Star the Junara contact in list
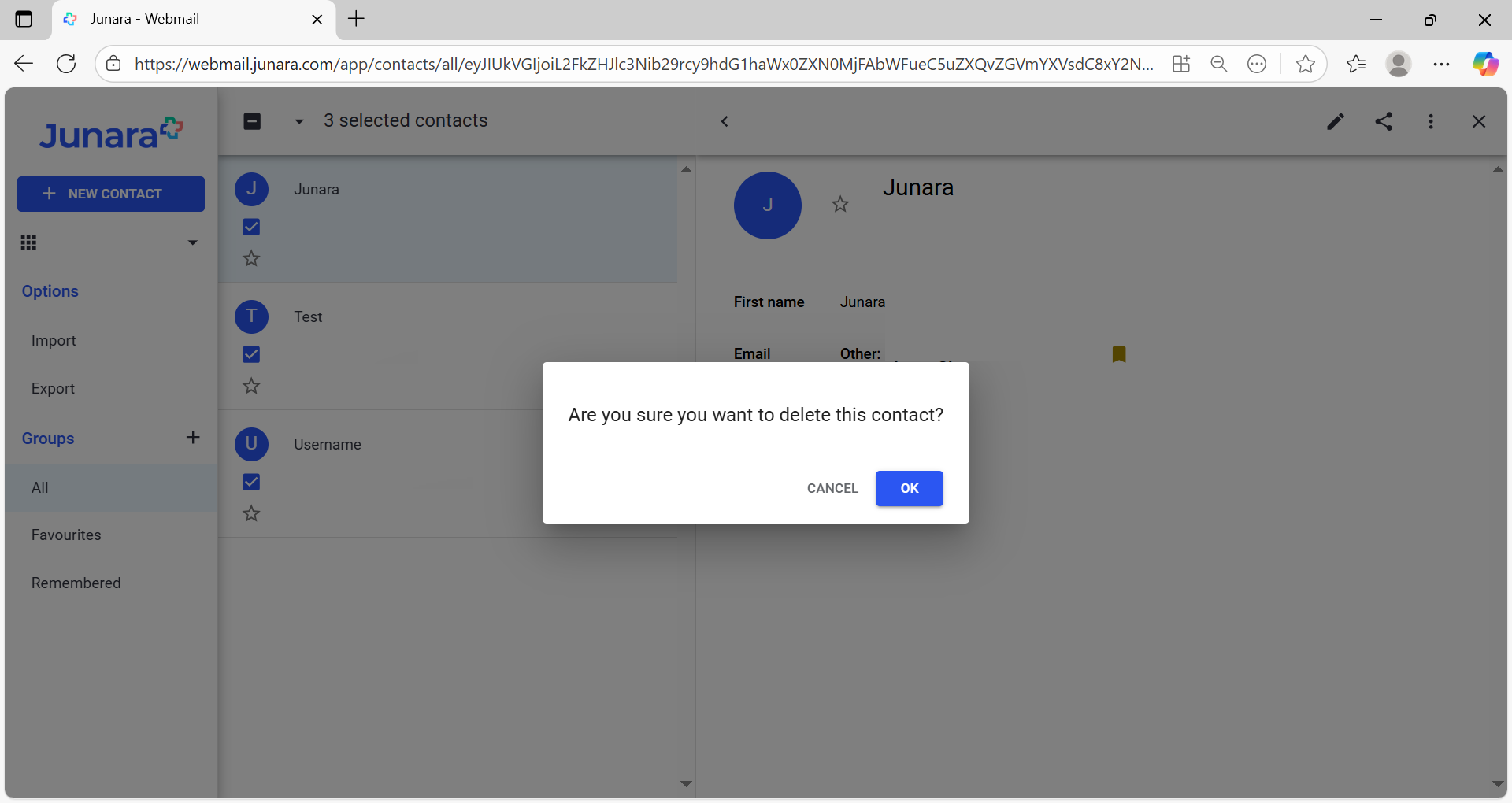Screen dimensions: 1512x803 tap(251, 258)
